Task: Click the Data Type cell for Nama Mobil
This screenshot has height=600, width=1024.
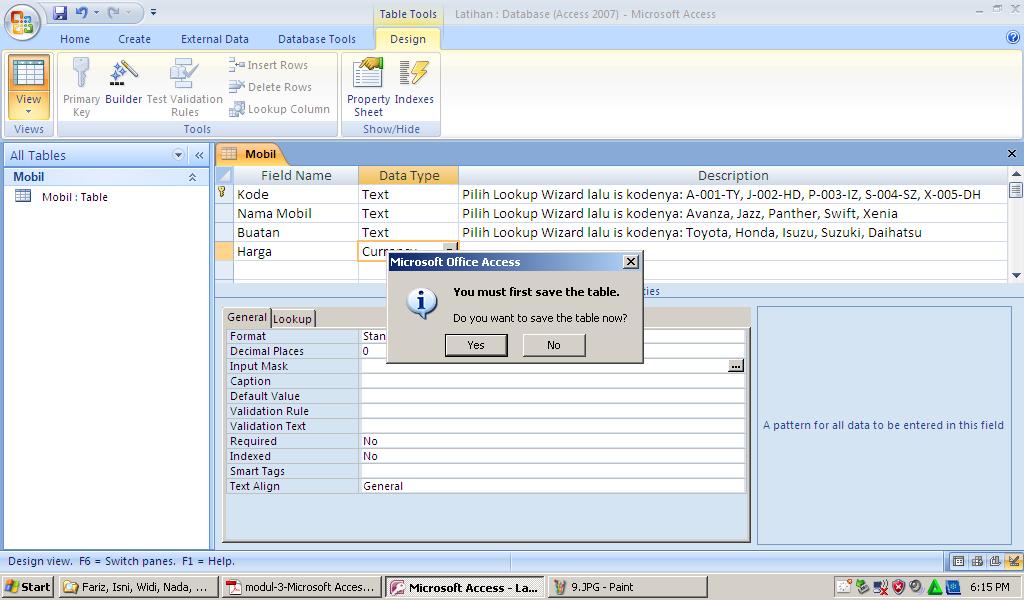Action: click(x=408, y=213)
